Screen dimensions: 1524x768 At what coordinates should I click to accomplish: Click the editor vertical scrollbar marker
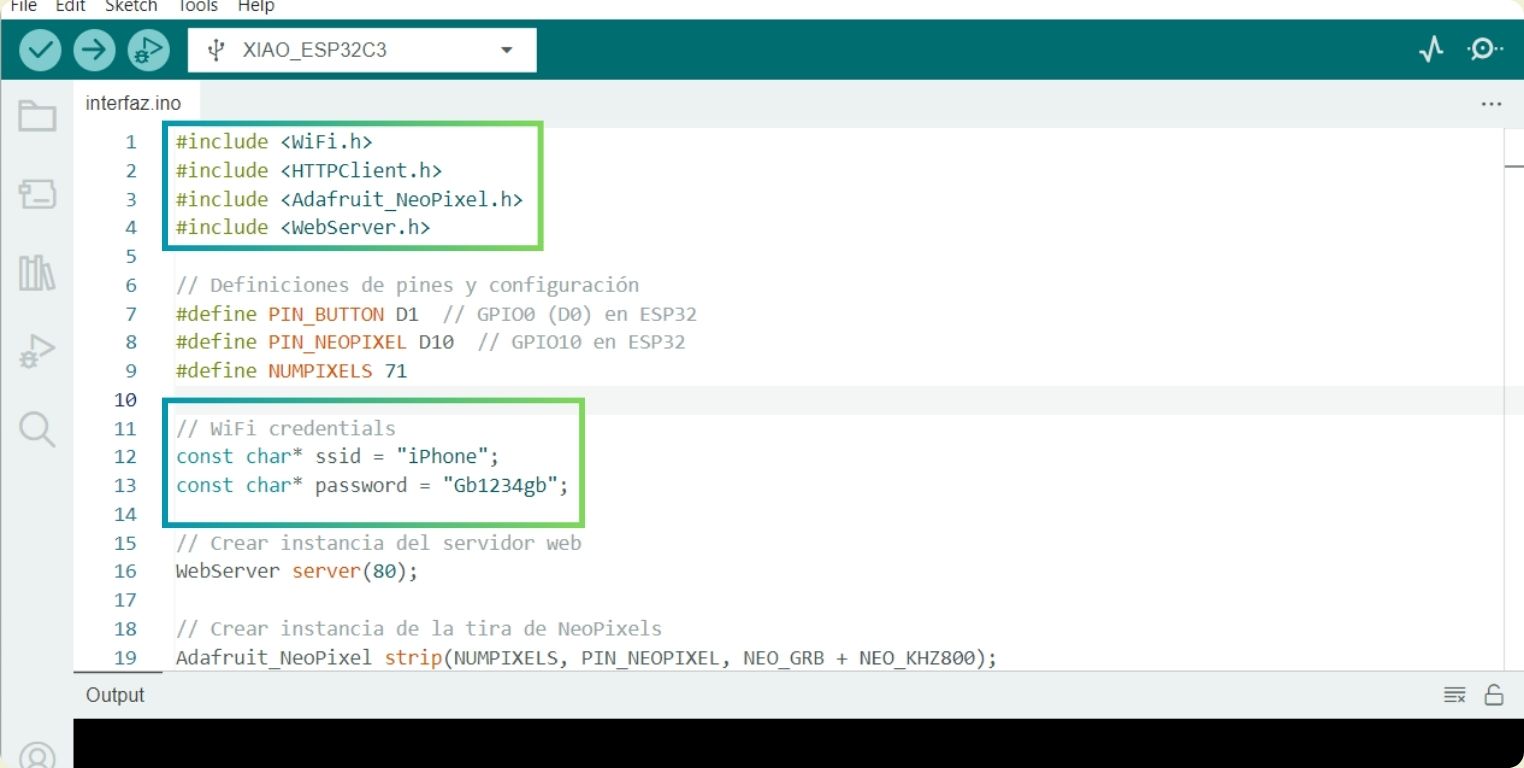[x=1514, y=167]
